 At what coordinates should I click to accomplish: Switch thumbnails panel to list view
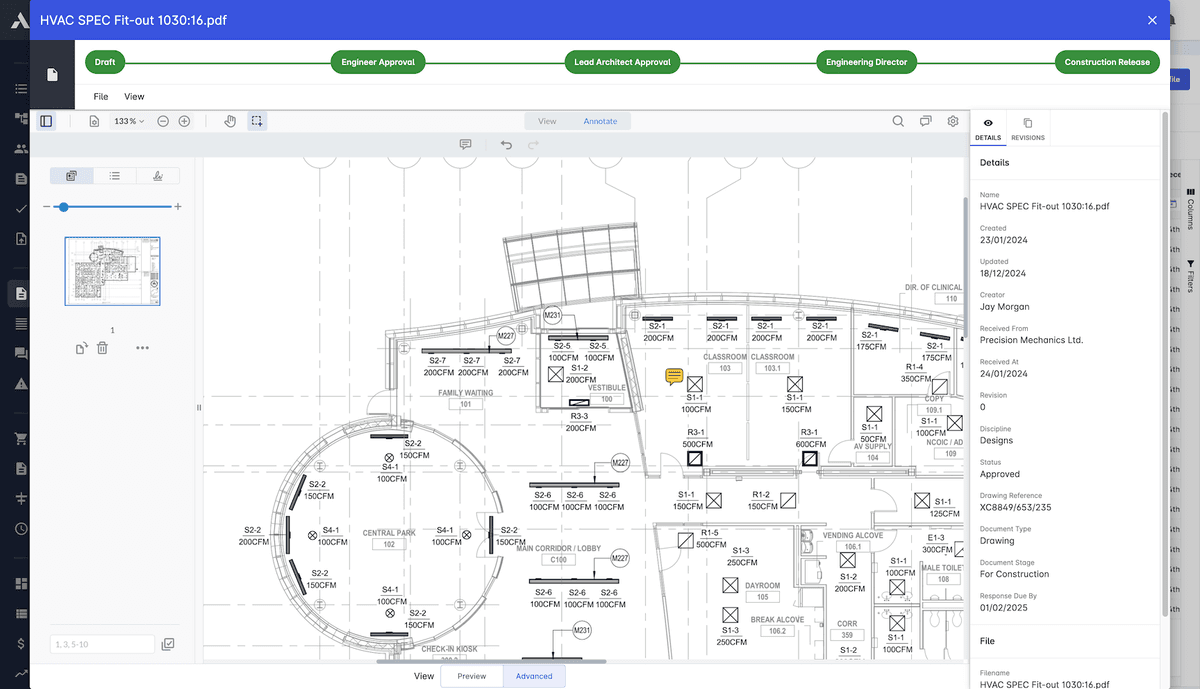[114, 175]
